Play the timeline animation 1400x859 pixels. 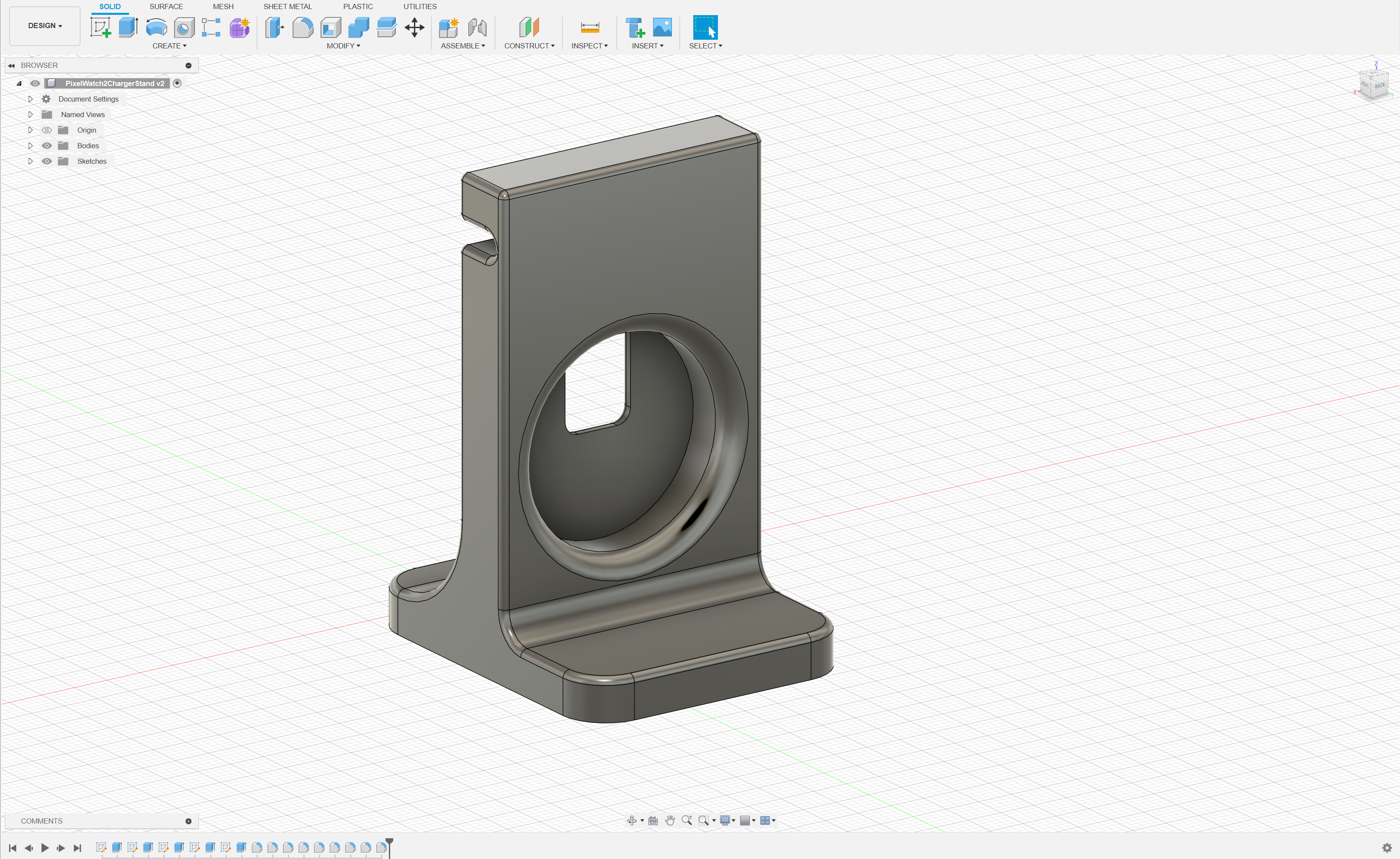[x=45, y=848]
